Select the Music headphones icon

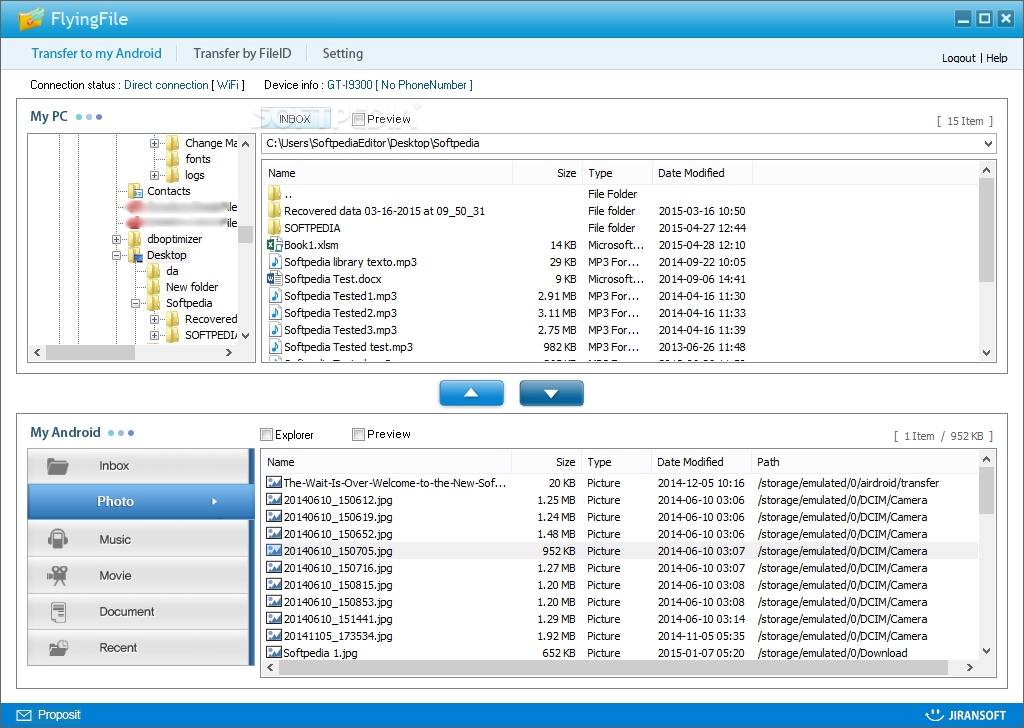(x=58, y=539)
